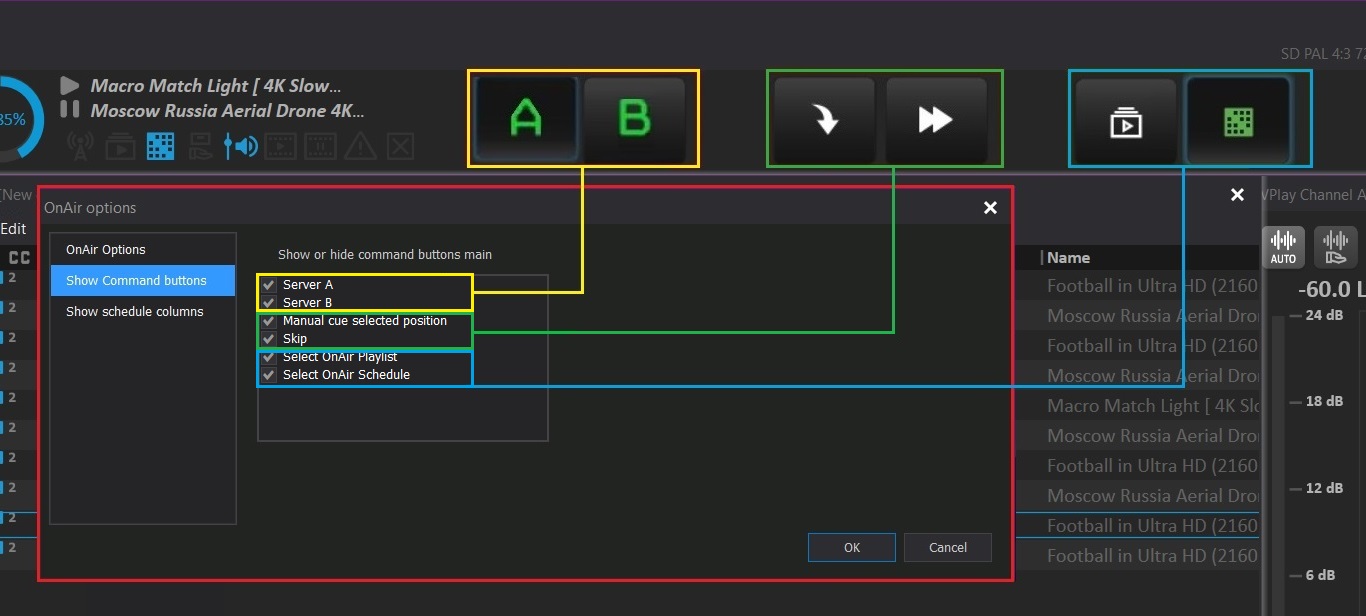Click the OnAir options dialog title
The width and height of the screenshot is (1366, 616).
pyautogui.click(x=90, y=208)
